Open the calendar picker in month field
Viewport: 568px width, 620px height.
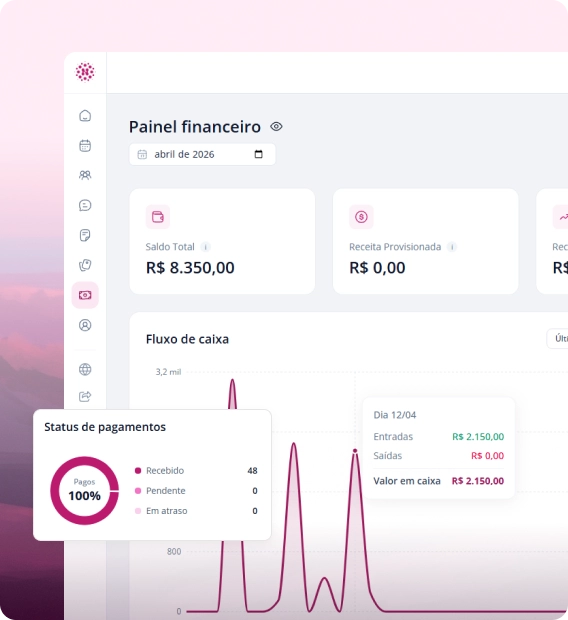[258, 154]
